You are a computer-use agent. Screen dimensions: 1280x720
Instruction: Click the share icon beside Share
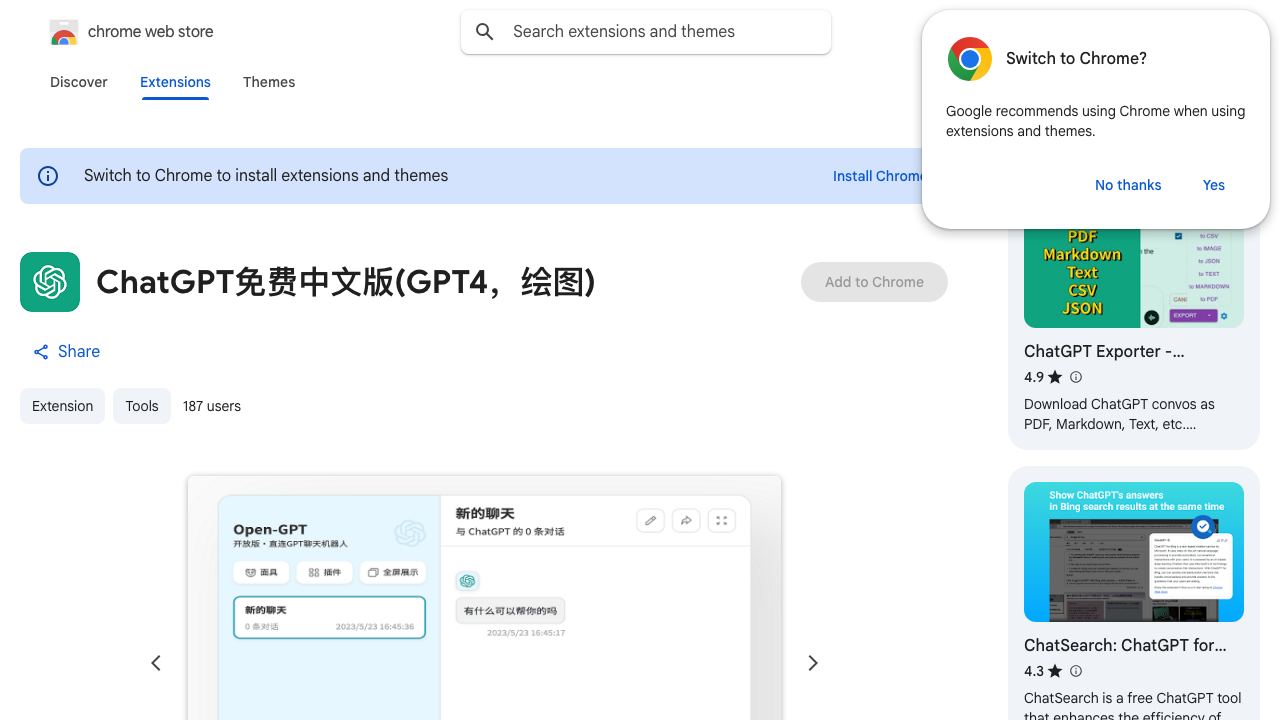coord(41,352)
